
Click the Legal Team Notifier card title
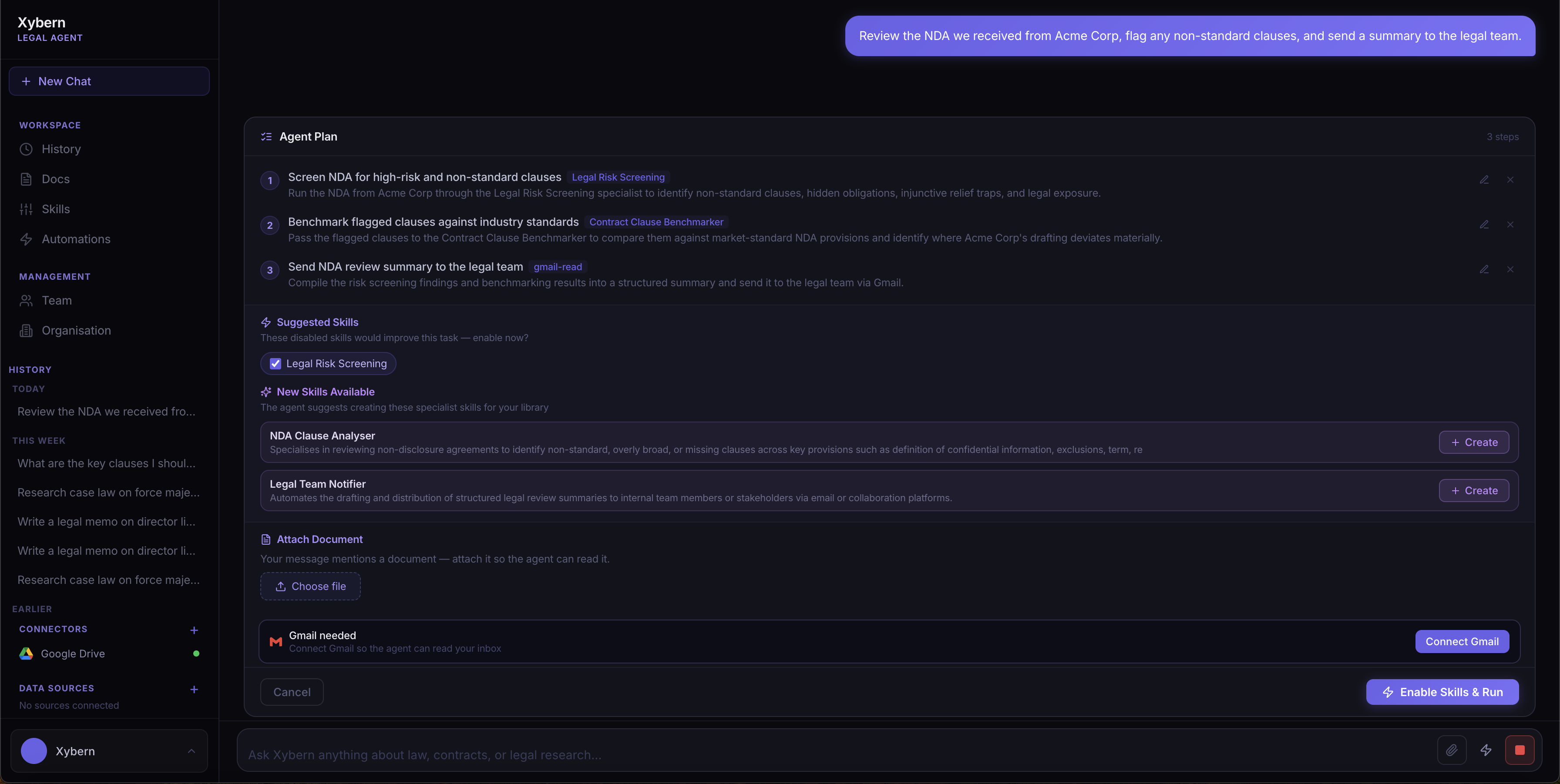coord(317,484)
